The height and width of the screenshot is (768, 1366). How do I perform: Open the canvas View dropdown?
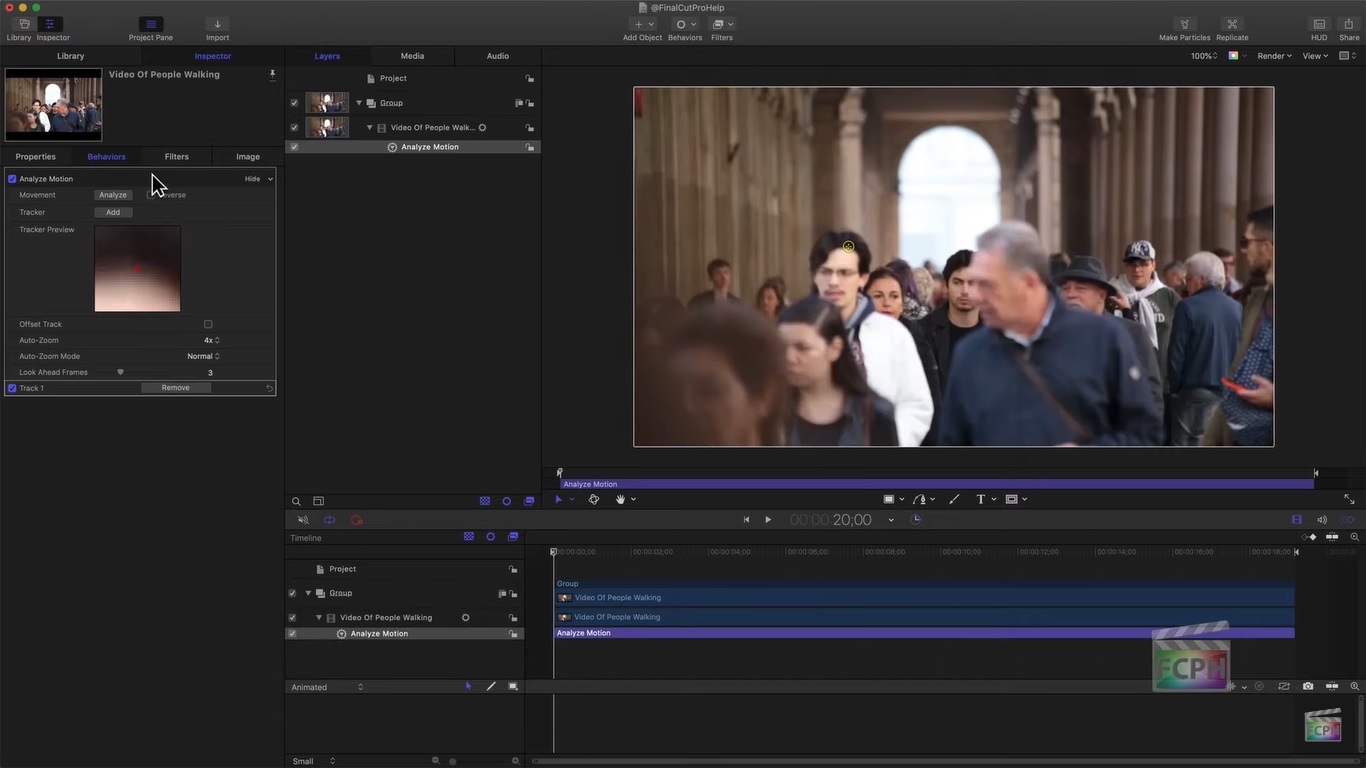click(x=1315, y=56)
